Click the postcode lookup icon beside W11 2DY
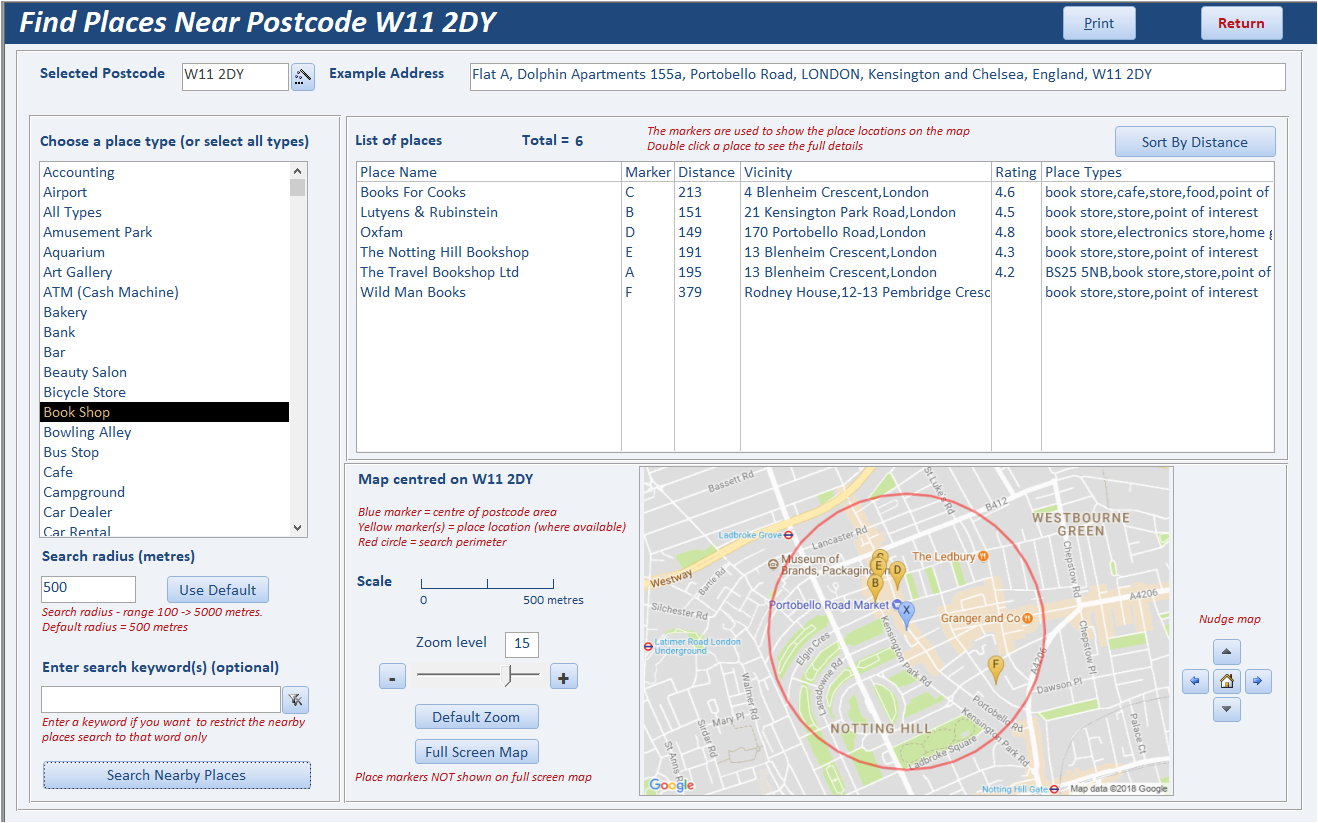The width and height of the screenshot is (1318, 823). click(303, 77)
